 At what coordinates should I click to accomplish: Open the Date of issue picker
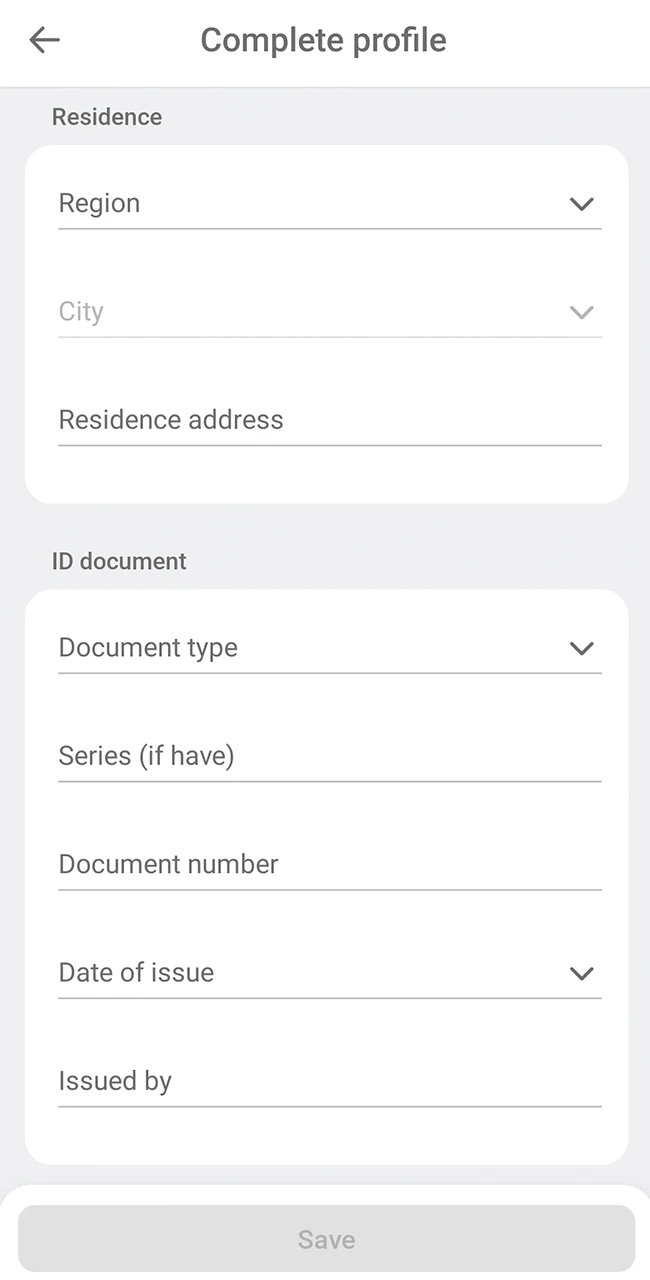pos(325,973)
